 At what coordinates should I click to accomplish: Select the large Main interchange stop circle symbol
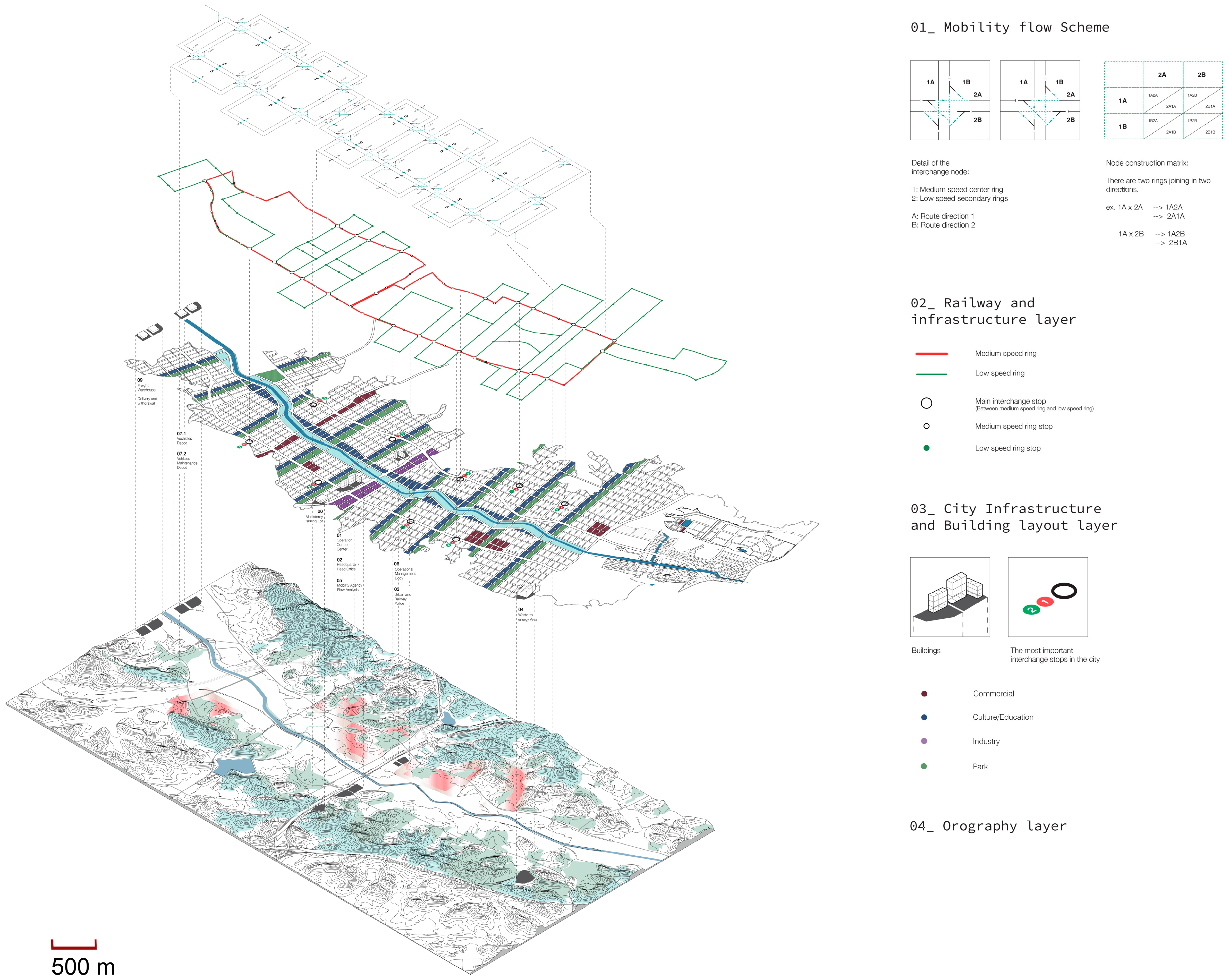[x=926, y=403]
